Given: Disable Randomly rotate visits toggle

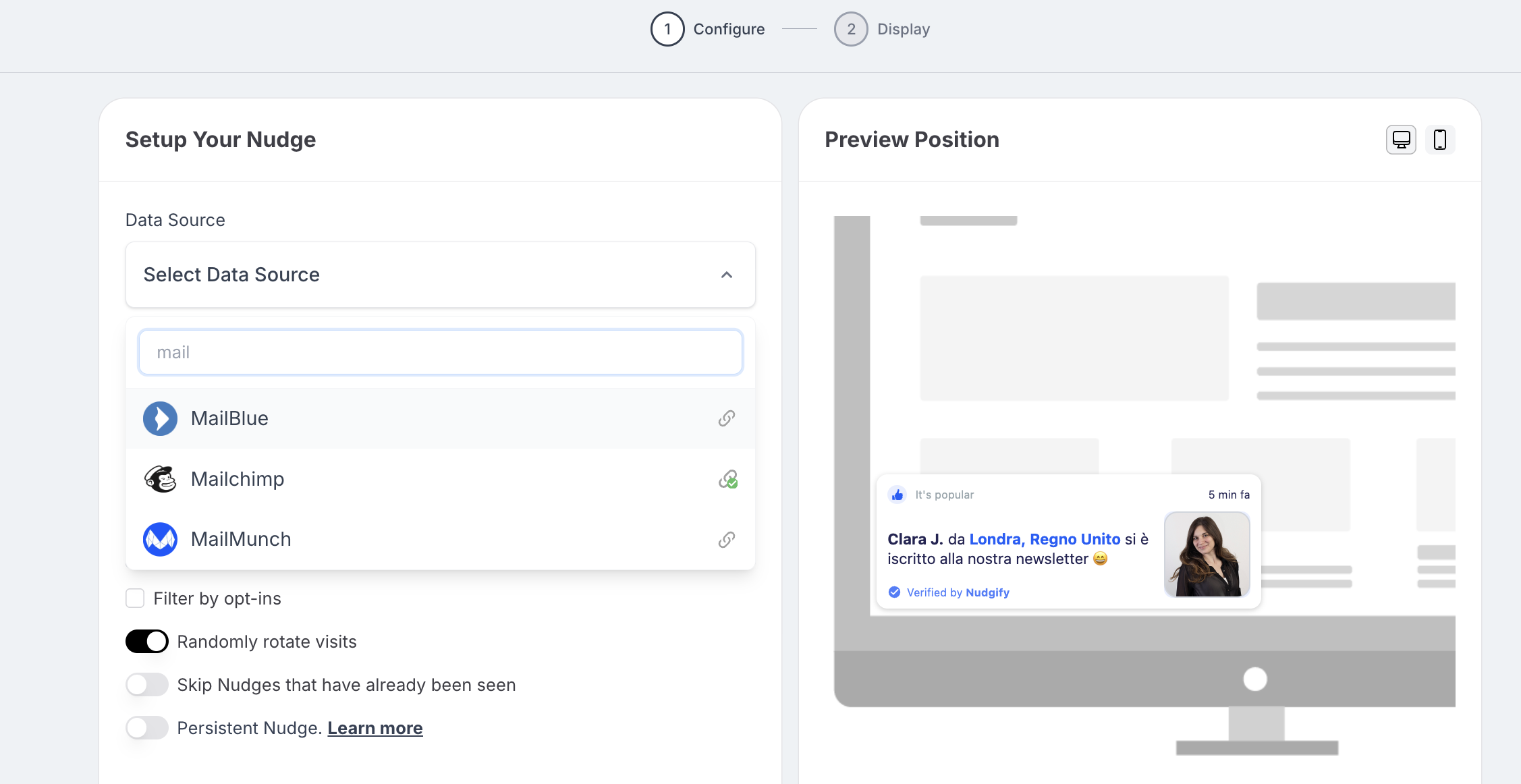Looking at the screenshot, I should (147, 642).
